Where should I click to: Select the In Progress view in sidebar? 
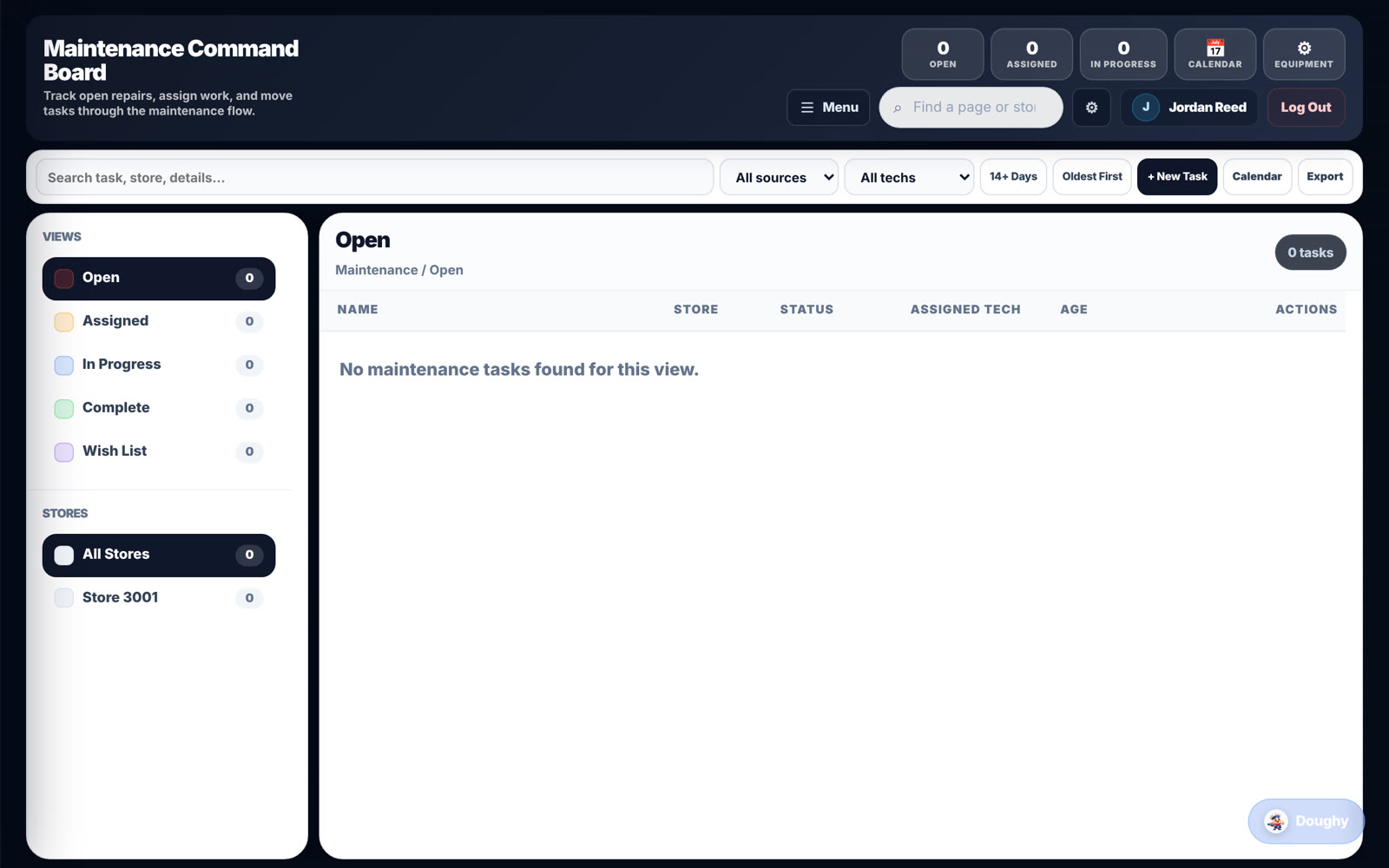click(x=159, y=365)
